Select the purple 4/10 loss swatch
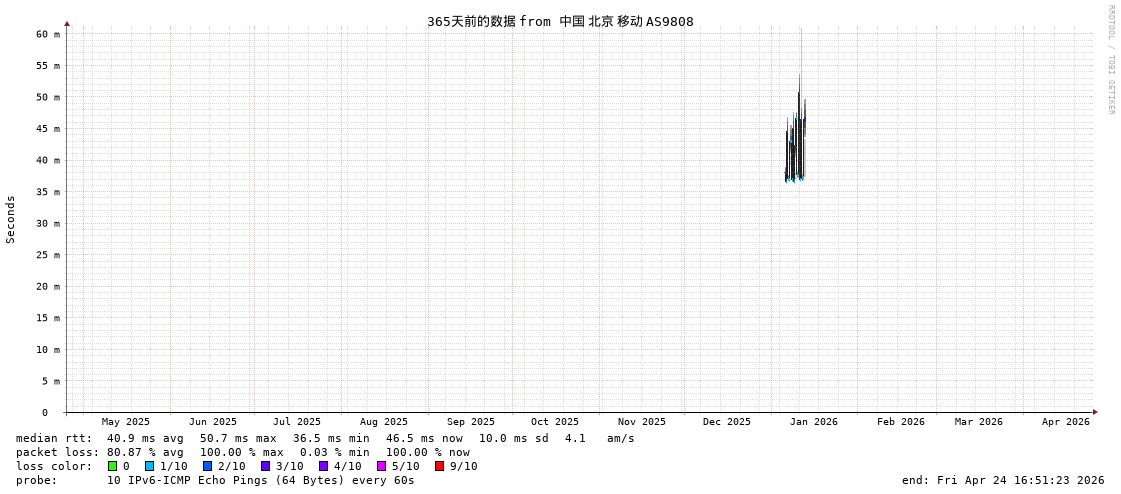 (x=324, y=466)
